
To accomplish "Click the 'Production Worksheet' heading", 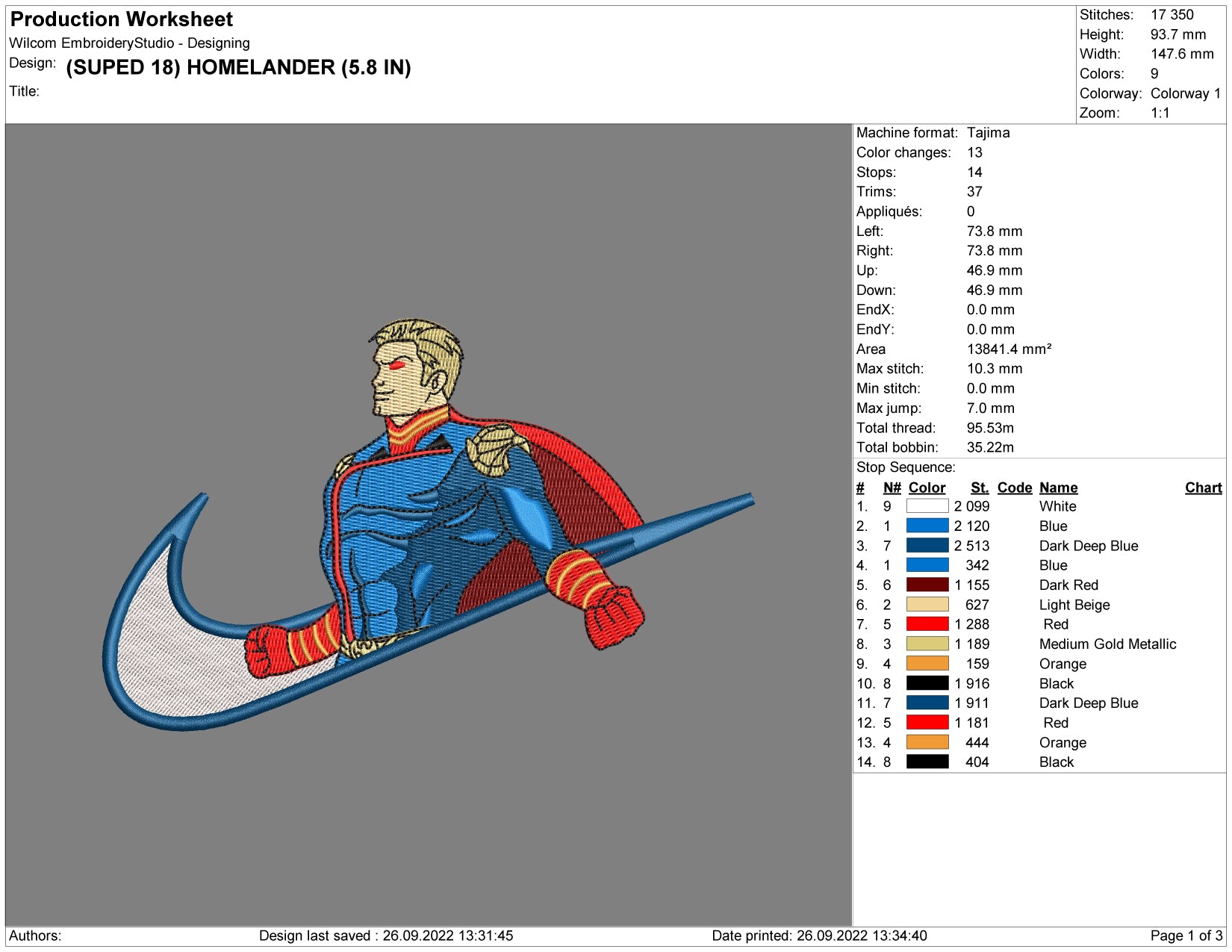I will point(122,19).
